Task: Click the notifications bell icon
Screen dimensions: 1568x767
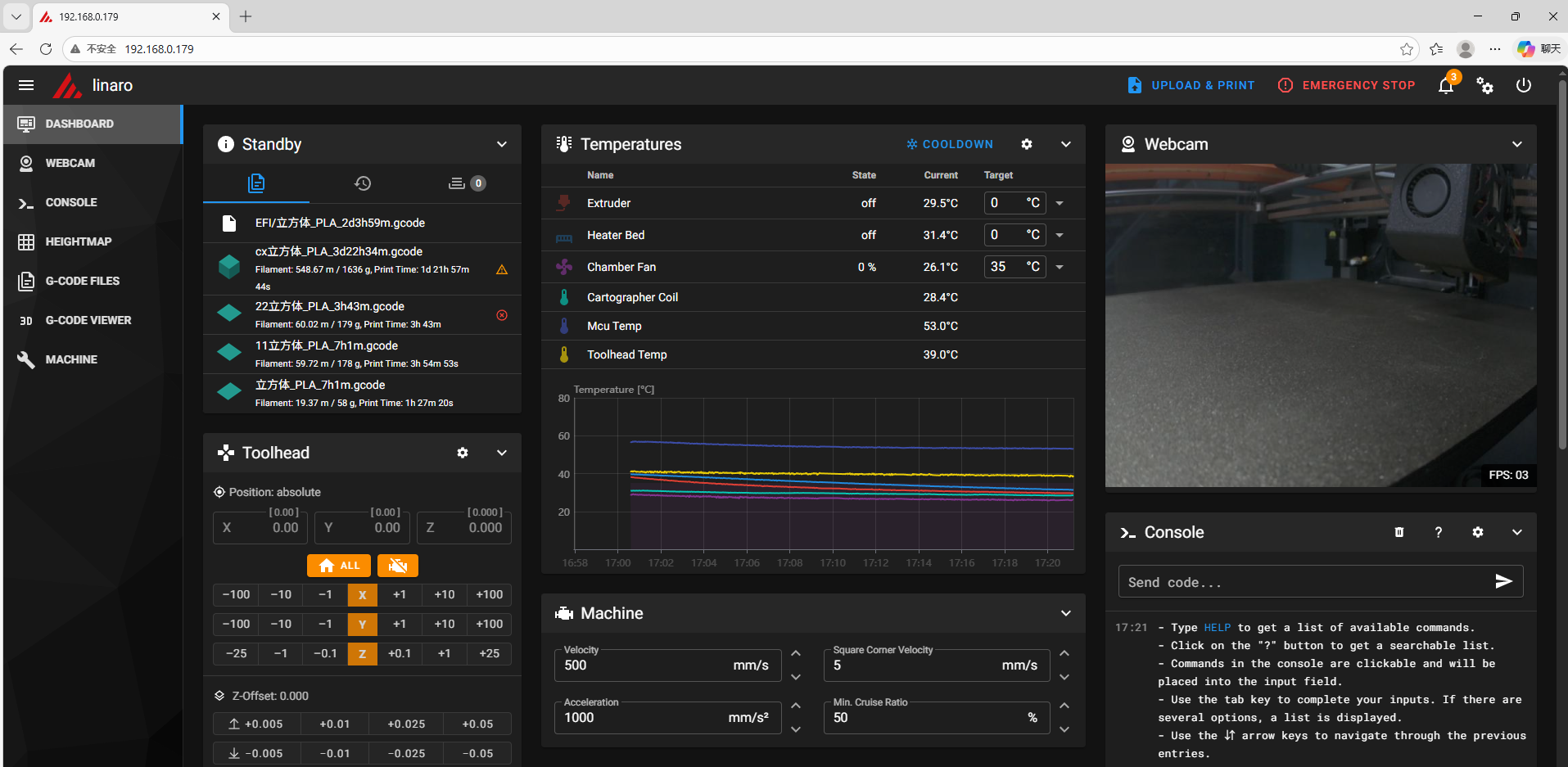Action: pos(1446,86)
